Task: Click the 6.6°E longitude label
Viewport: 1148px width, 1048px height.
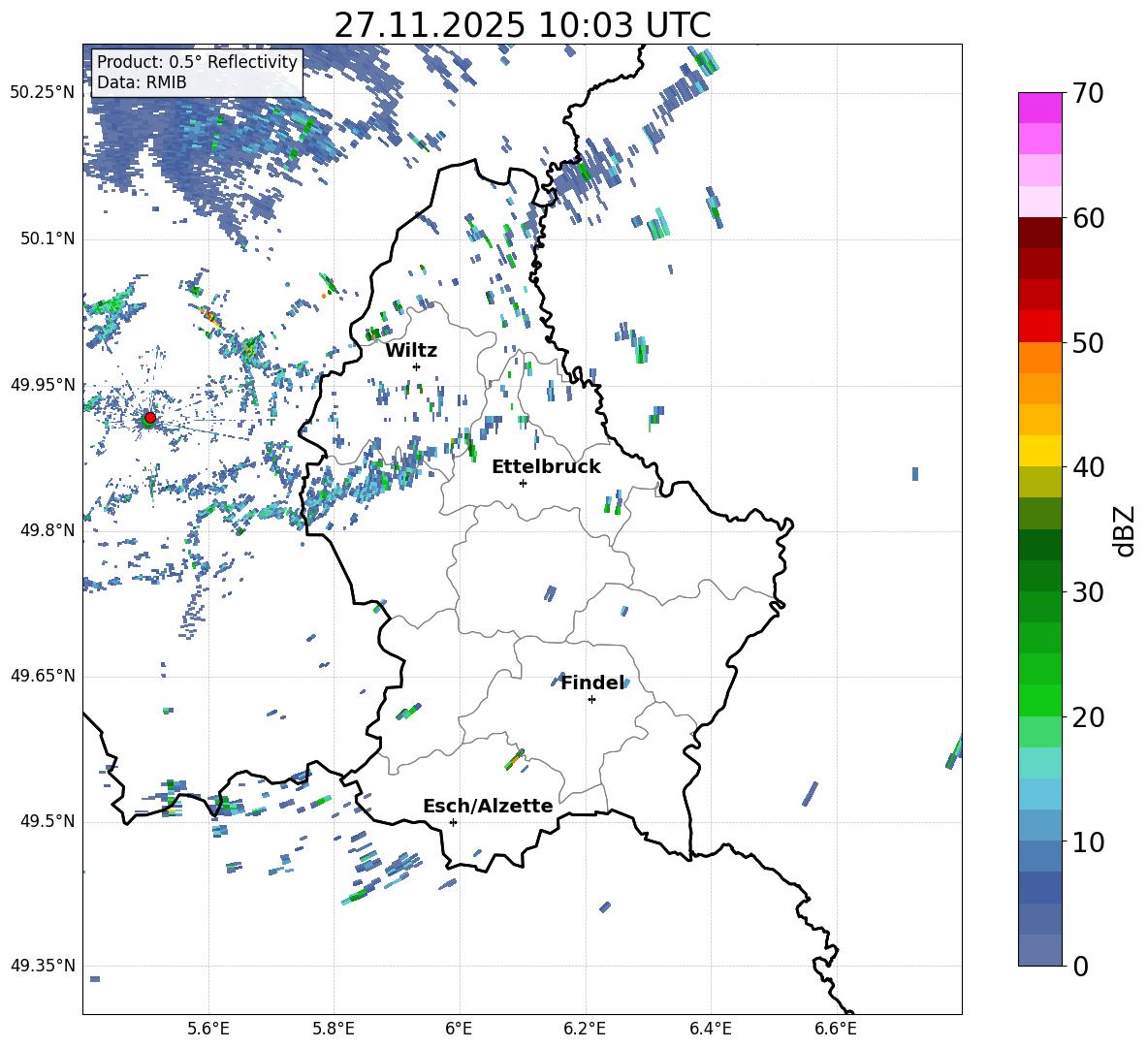Action: pyautogui.click(x=836, y=1029)
